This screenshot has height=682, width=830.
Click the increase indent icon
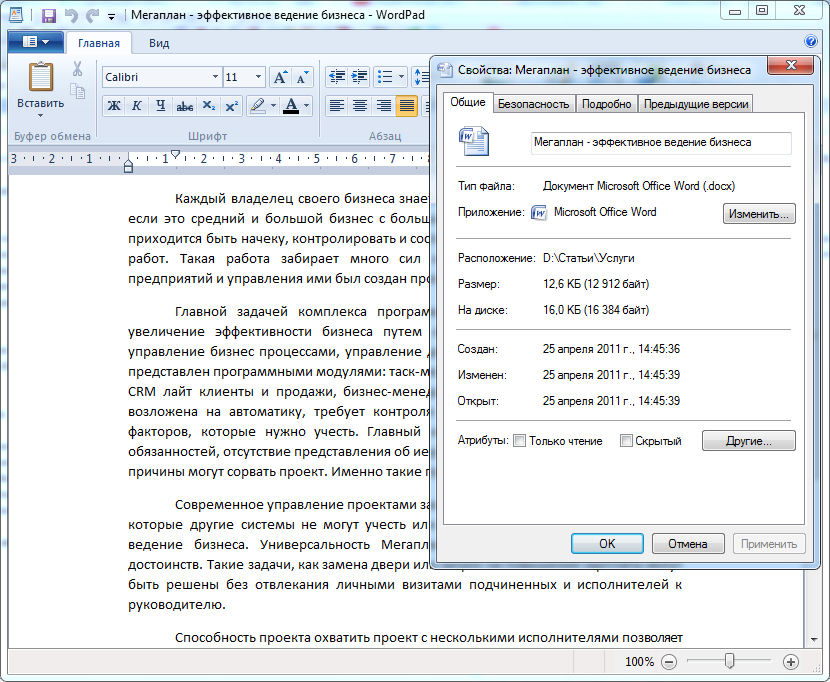click(359, 77)
